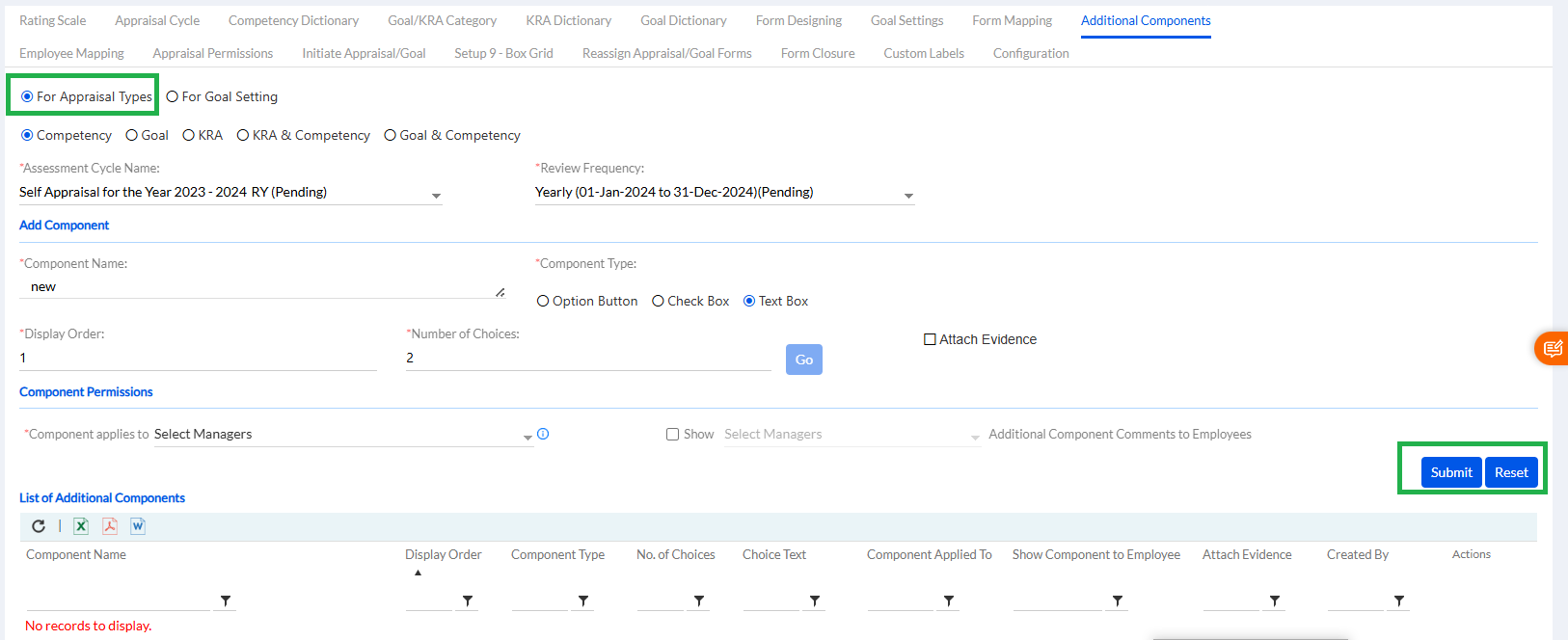Click the Reset button
The width and height of the screenshot is (1568, 640).
click(x=1510, y=472)
